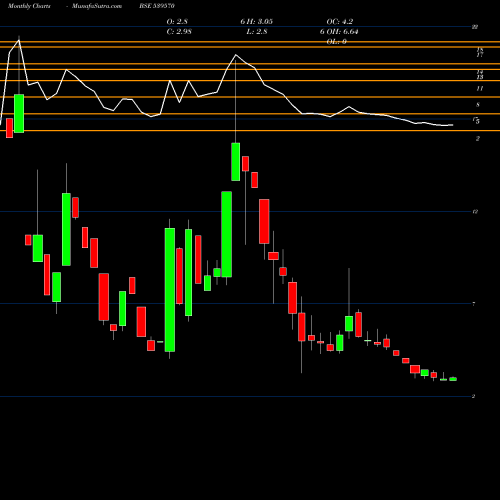Image resolution: width=500 pixels, height=500 pixels.
Task: Click the 'L: 2.8' low value
Action: [x=257, y=32]
